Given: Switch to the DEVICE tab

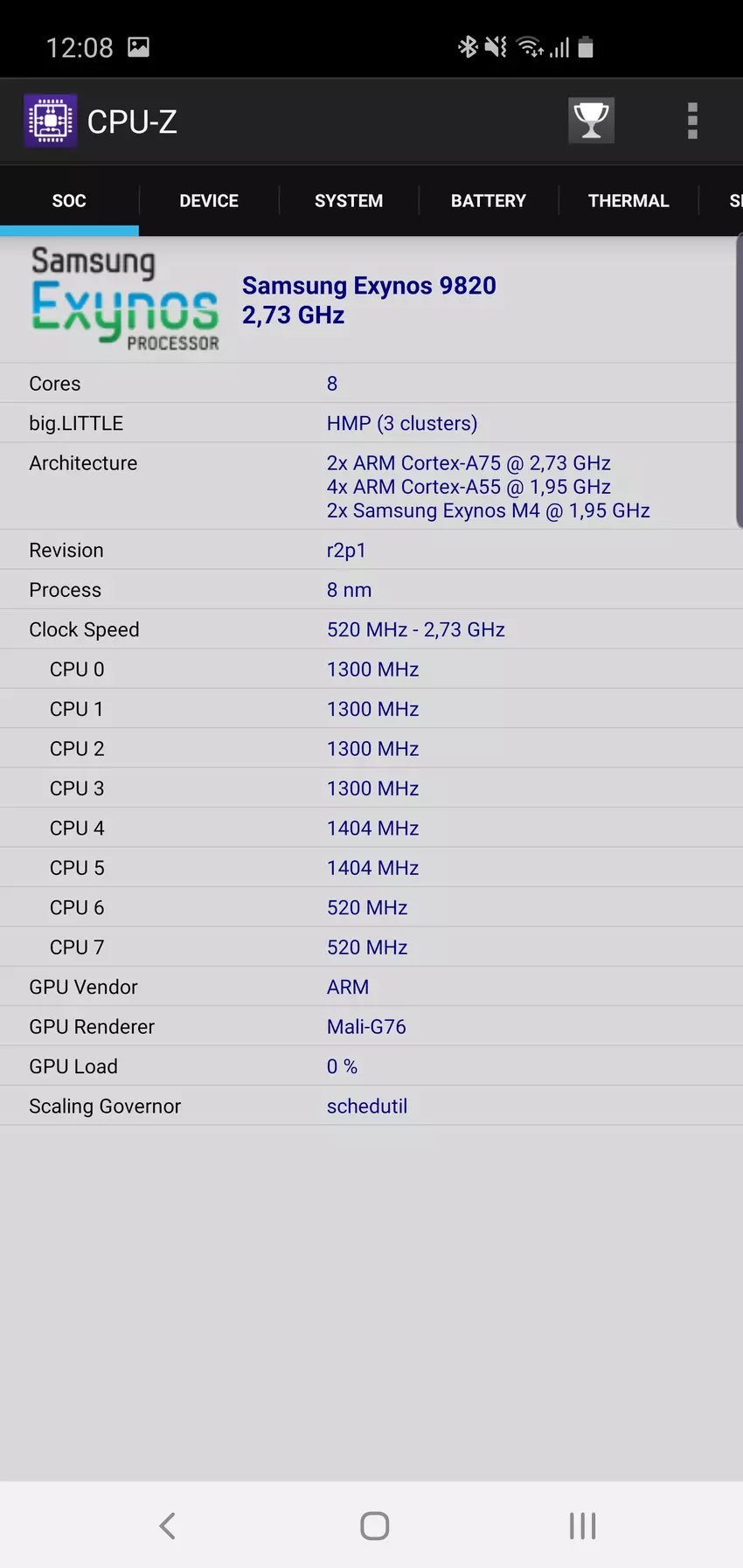Looking at the screenshot, I should (209, 201).
